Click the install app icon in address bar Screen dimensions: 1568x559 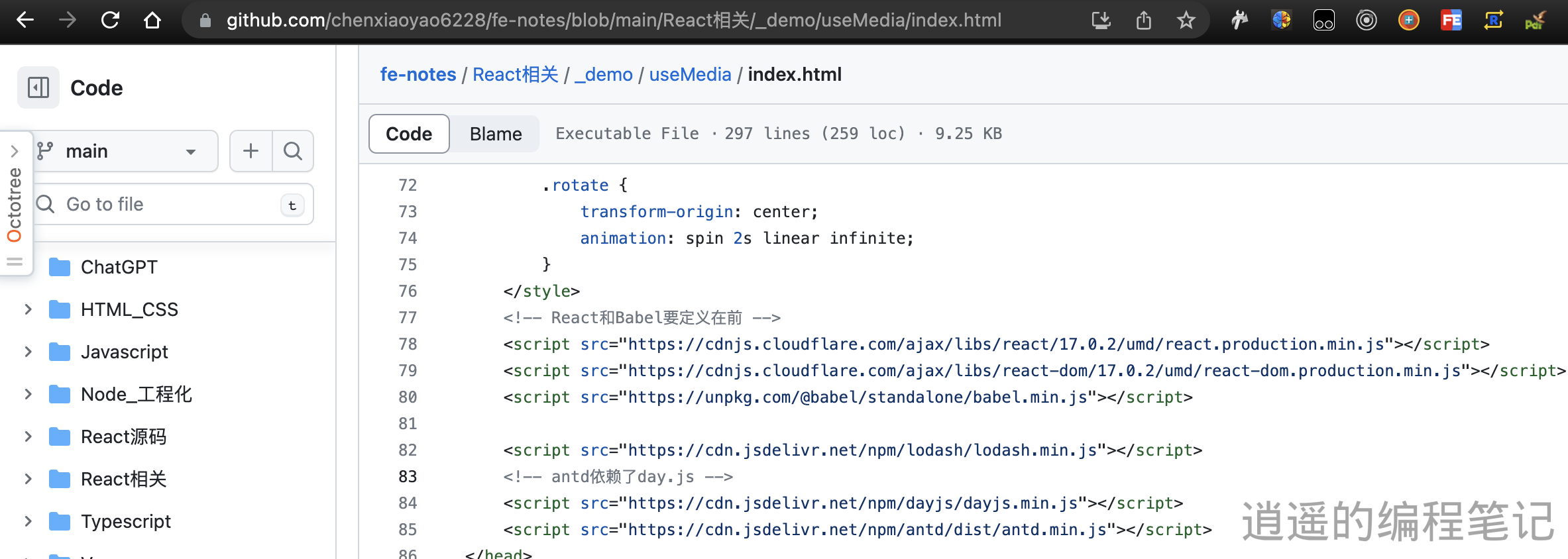(x=1101, y=21)
